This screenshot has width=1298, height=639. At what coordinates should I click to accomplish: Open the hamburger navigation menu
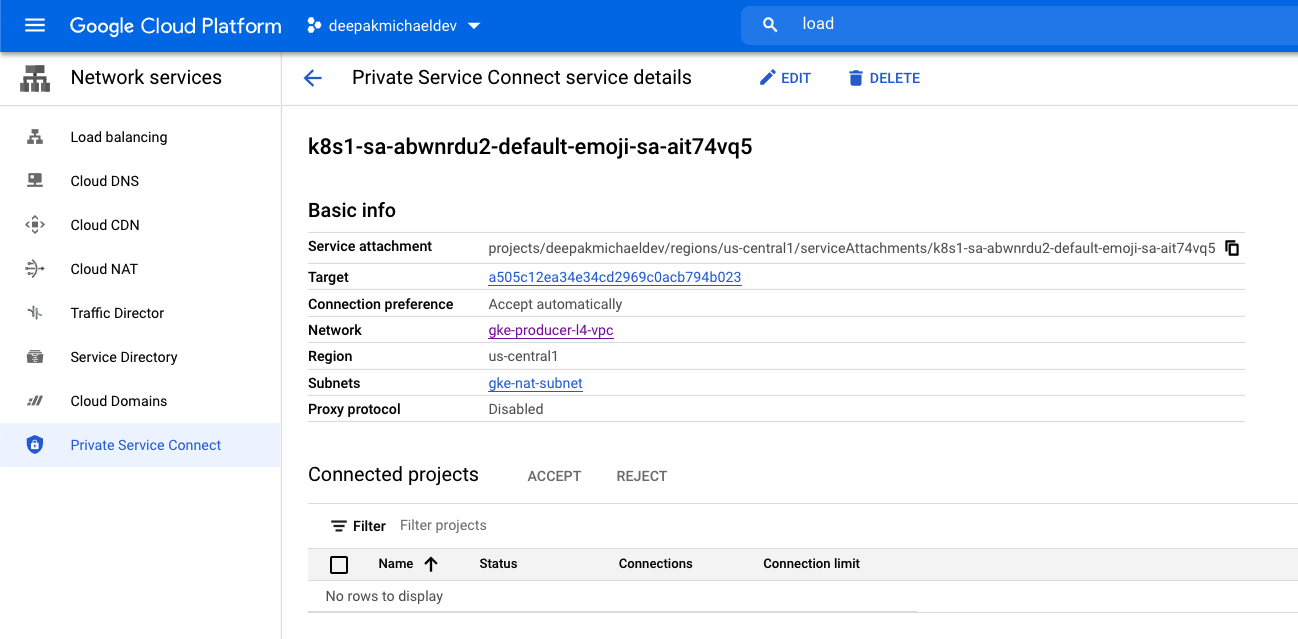point(35,25)
